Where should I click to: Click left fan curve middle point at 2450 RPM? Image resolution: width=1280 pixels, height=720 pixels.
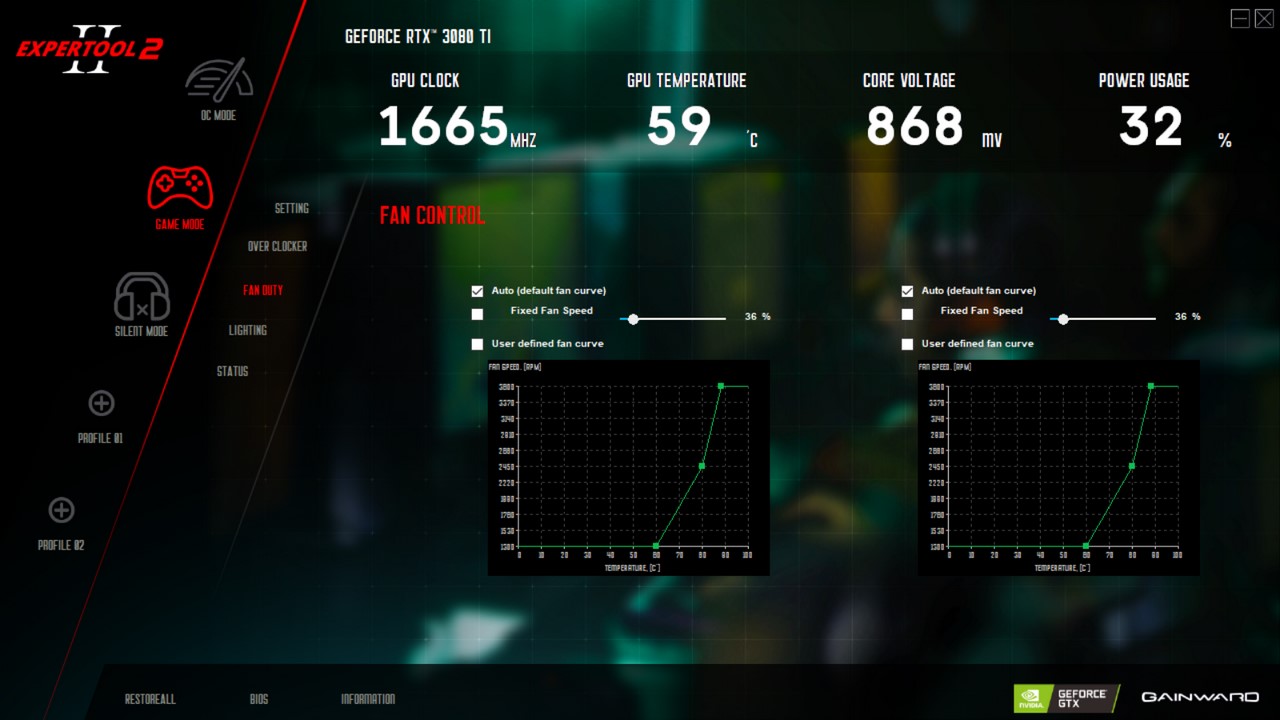coord(702,466)
